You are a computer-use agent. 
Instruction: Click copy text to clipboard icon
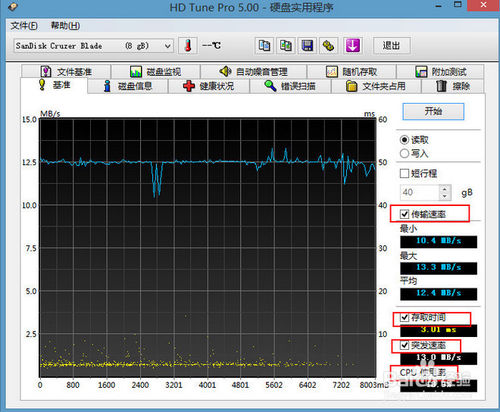click(264, 45)
